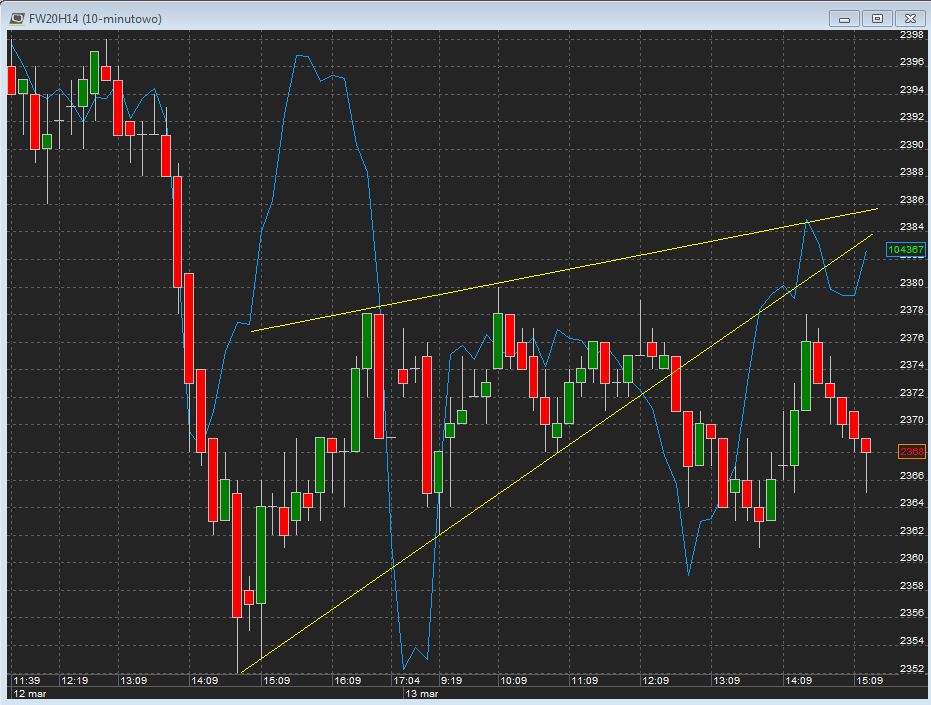Click the blue indicator line's highest peak

pos(299,57)
